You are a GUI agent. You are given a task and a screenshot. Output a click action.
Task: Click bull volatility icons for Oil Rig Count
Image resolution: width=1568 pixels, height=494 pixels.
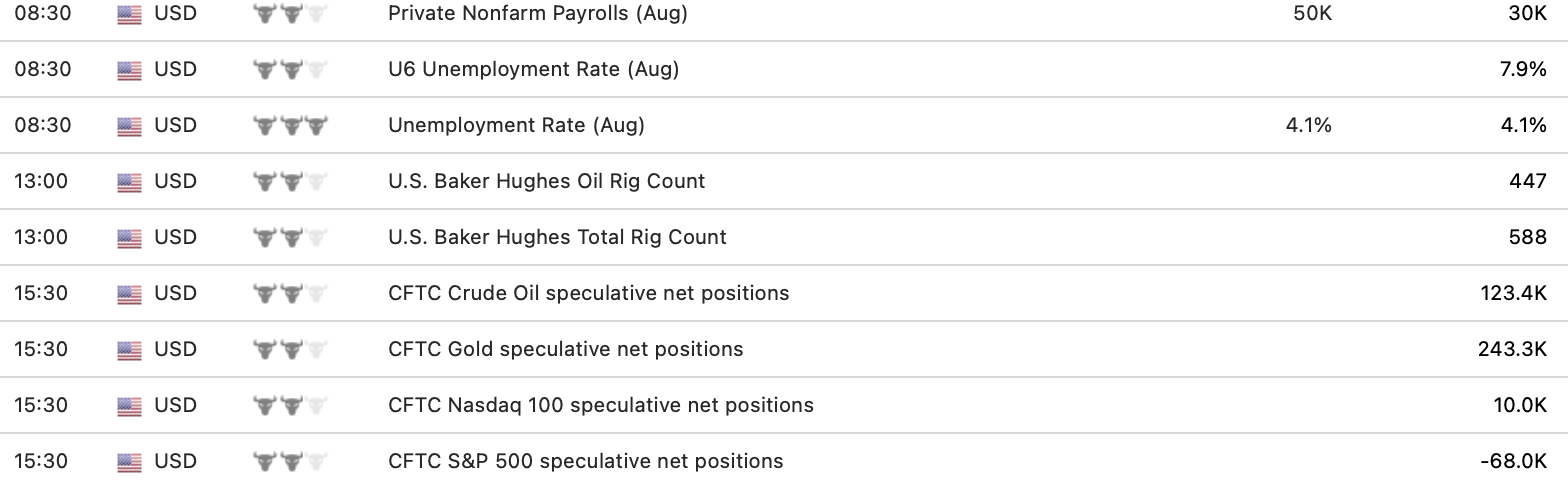(291, 182)
